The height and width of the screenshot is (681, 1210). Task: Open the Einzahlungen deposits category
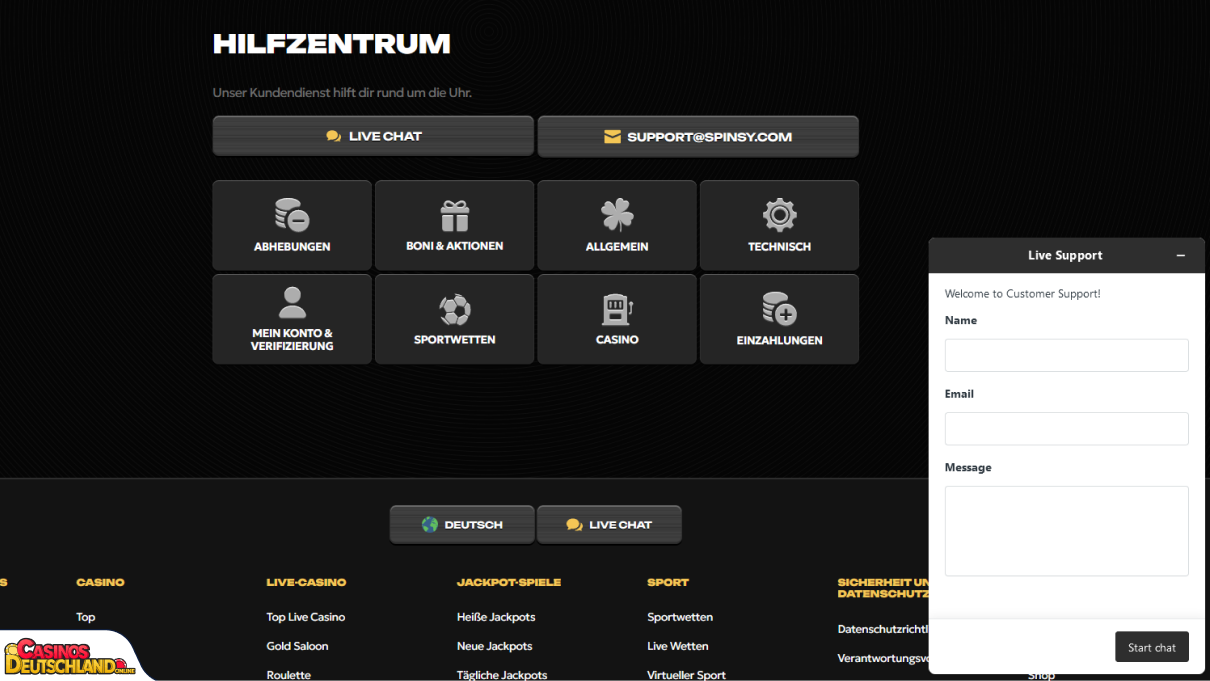pyautogui.click(x=779, y=319)
